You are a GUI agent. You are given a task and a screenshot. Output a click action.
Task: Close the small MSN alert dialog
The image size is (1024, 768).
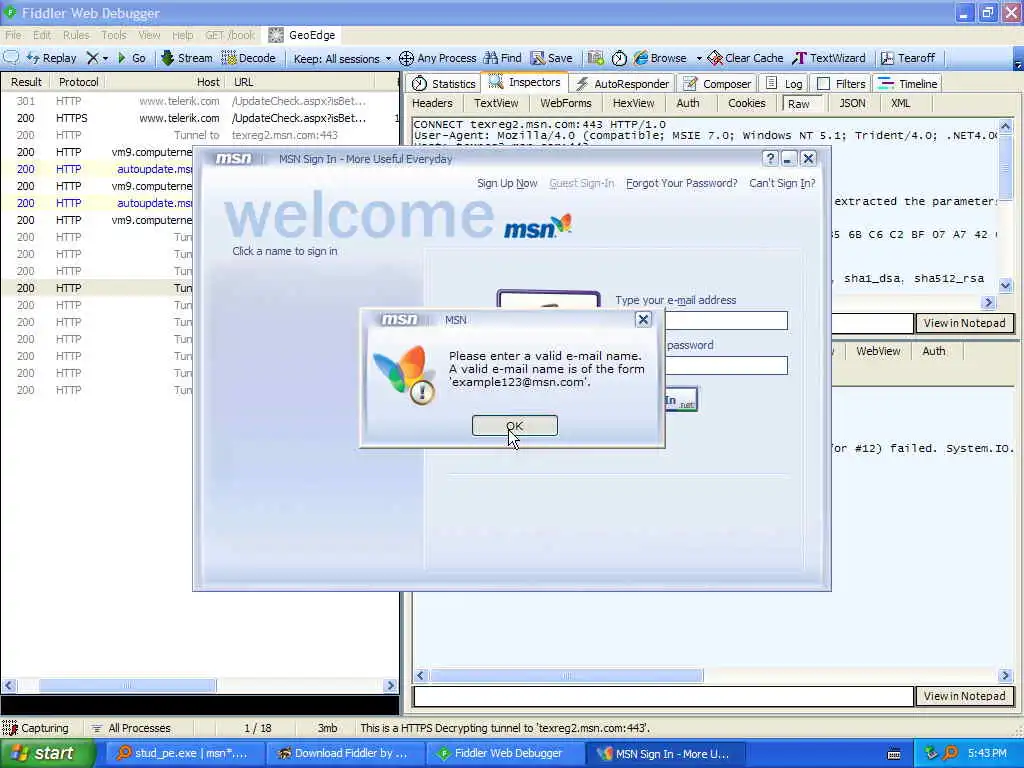[643, 319]
